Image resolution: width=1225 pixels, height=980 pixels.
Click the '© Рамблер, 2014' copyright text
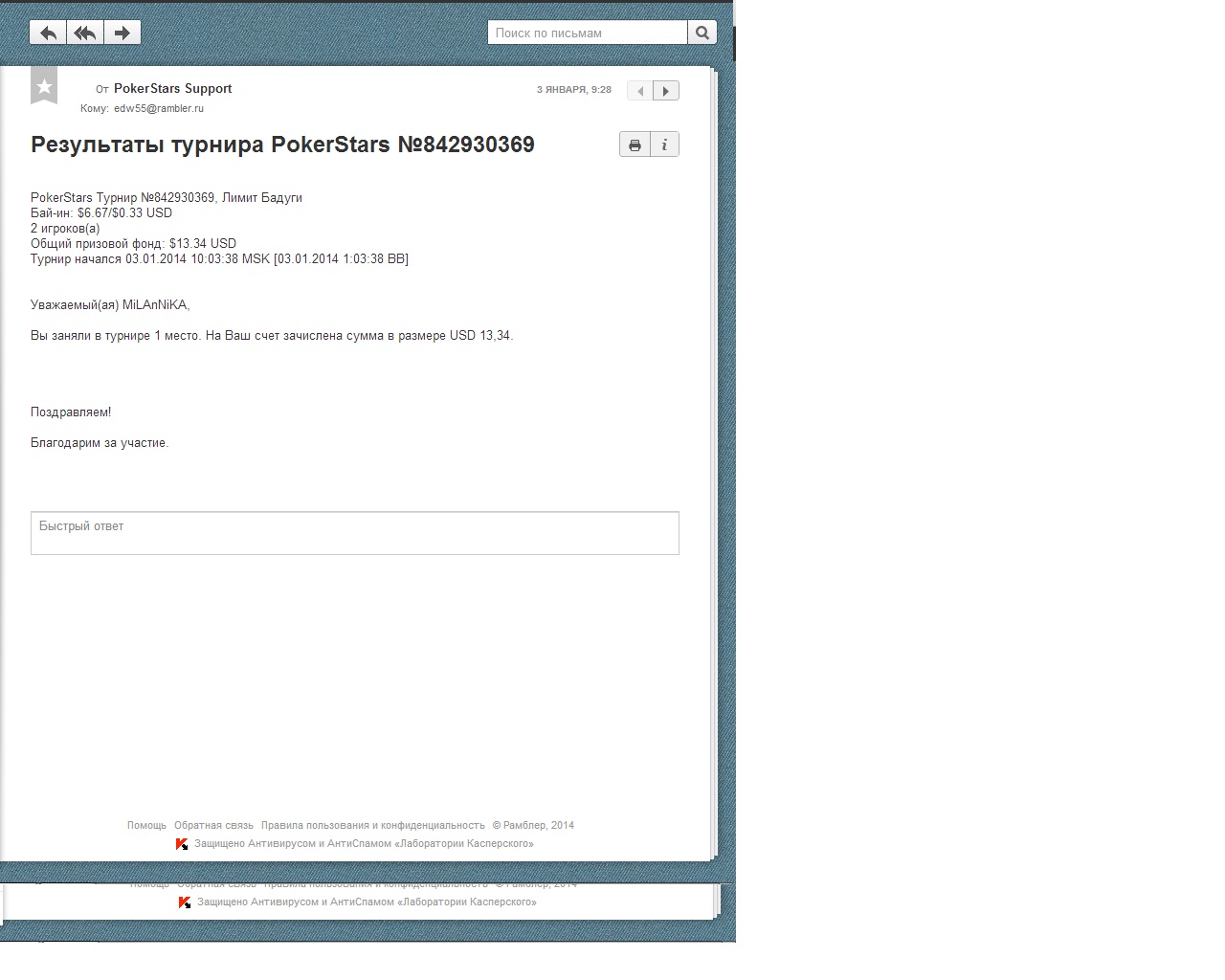click(533, 825)
